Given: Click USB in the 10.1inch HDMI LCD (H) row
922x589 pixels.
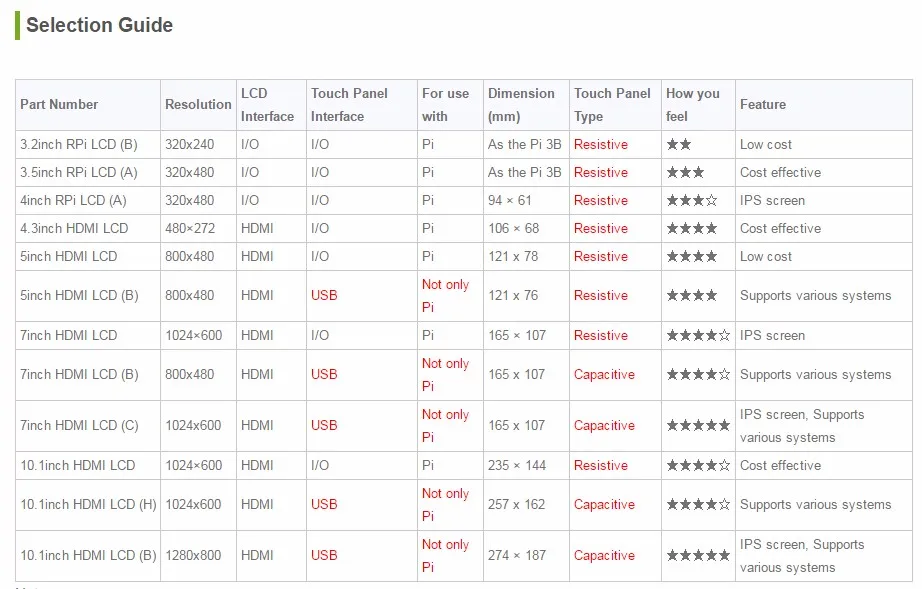Looking at the screenshot, I should pyautogui.click(x=324, y=504).
